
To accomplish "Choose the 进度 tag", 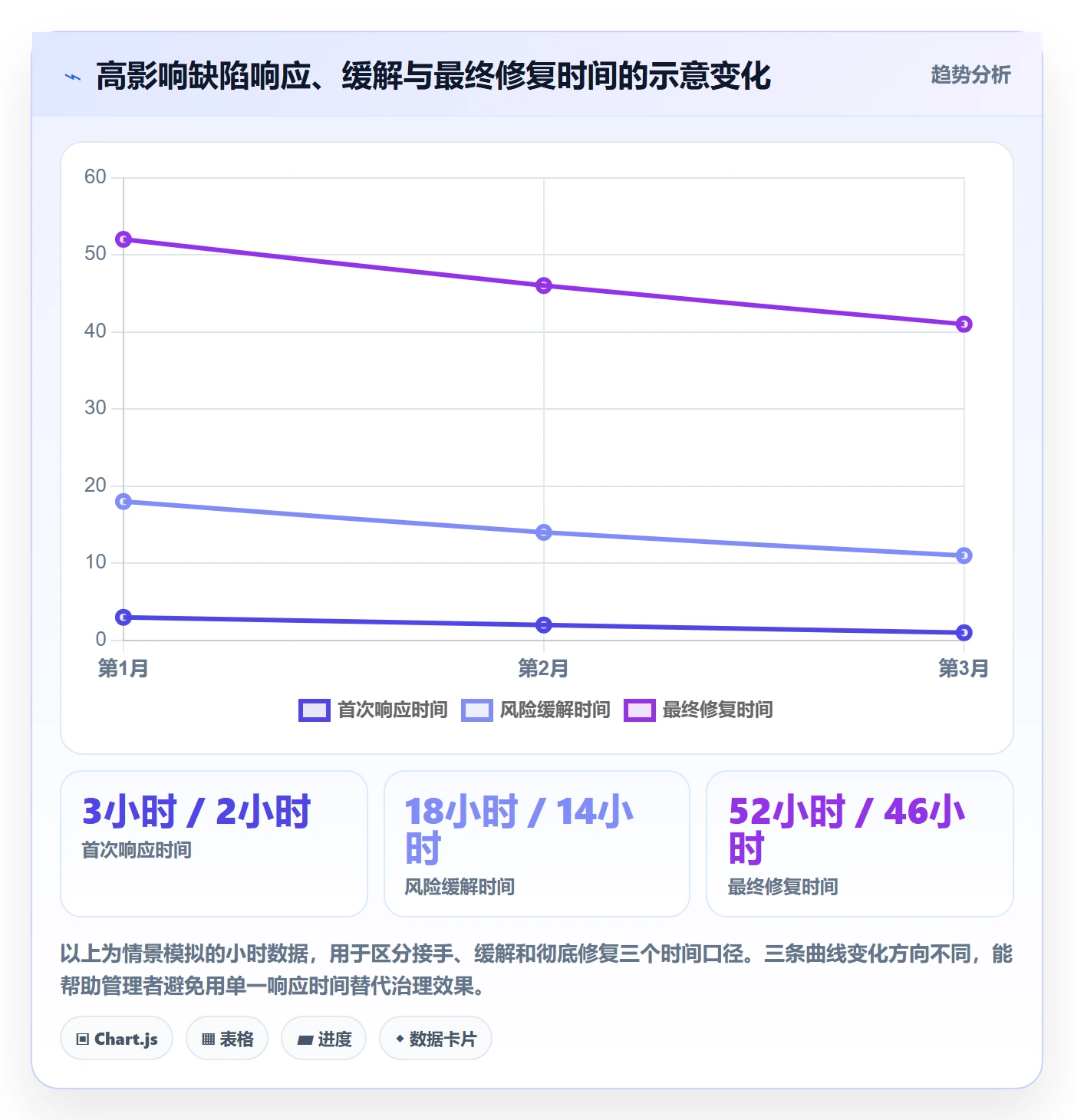I will point(324,1039).
